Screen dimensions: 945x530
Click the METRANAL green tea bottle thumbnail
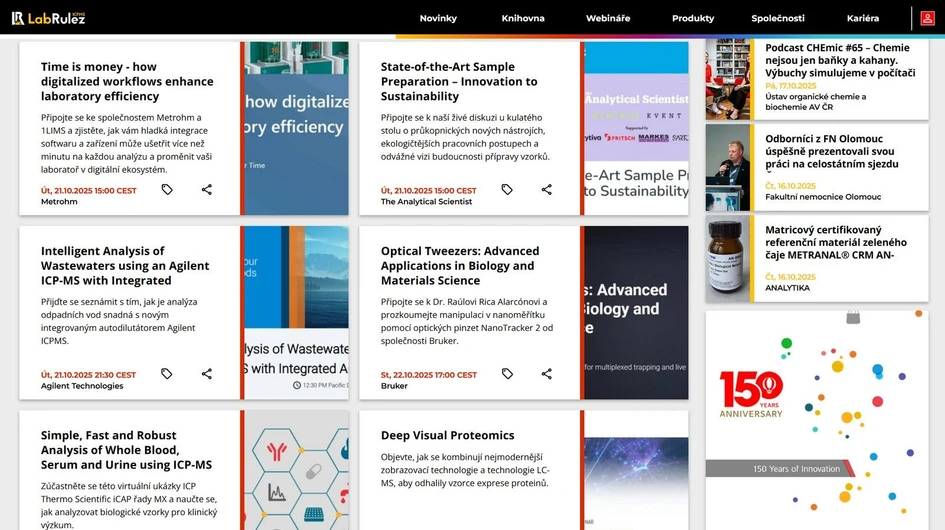(x=729, y=258)
